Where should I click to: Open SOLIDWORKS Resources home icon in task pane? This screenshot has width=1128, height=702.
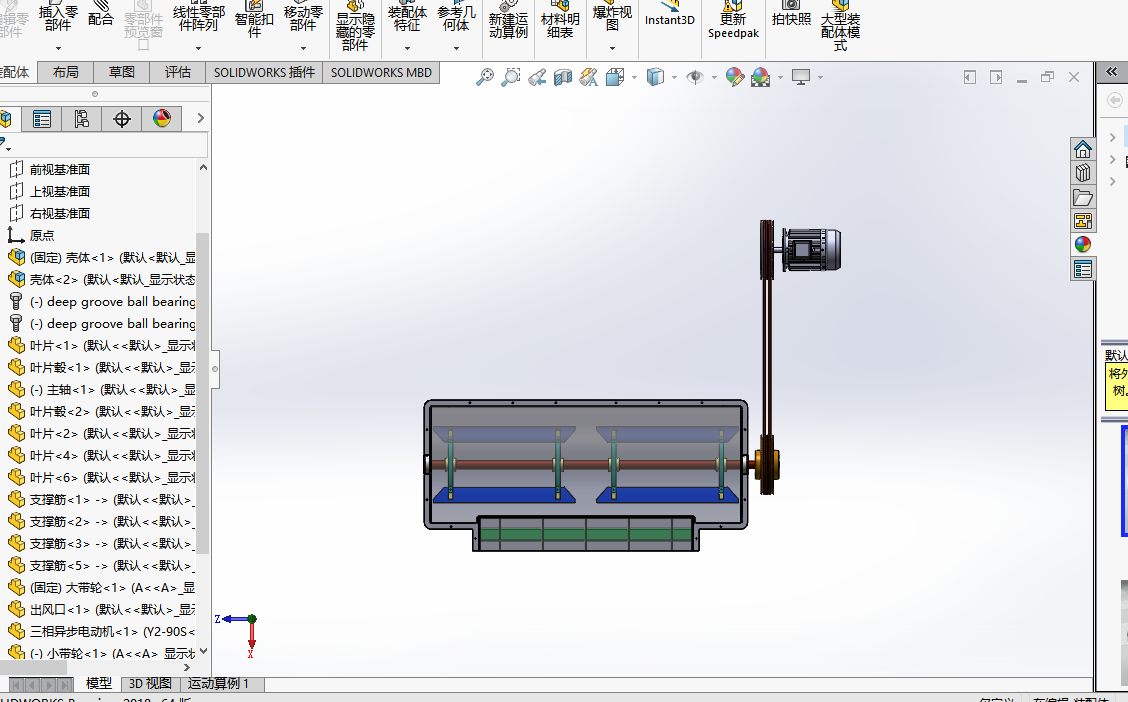click(x=1083, y=149)
